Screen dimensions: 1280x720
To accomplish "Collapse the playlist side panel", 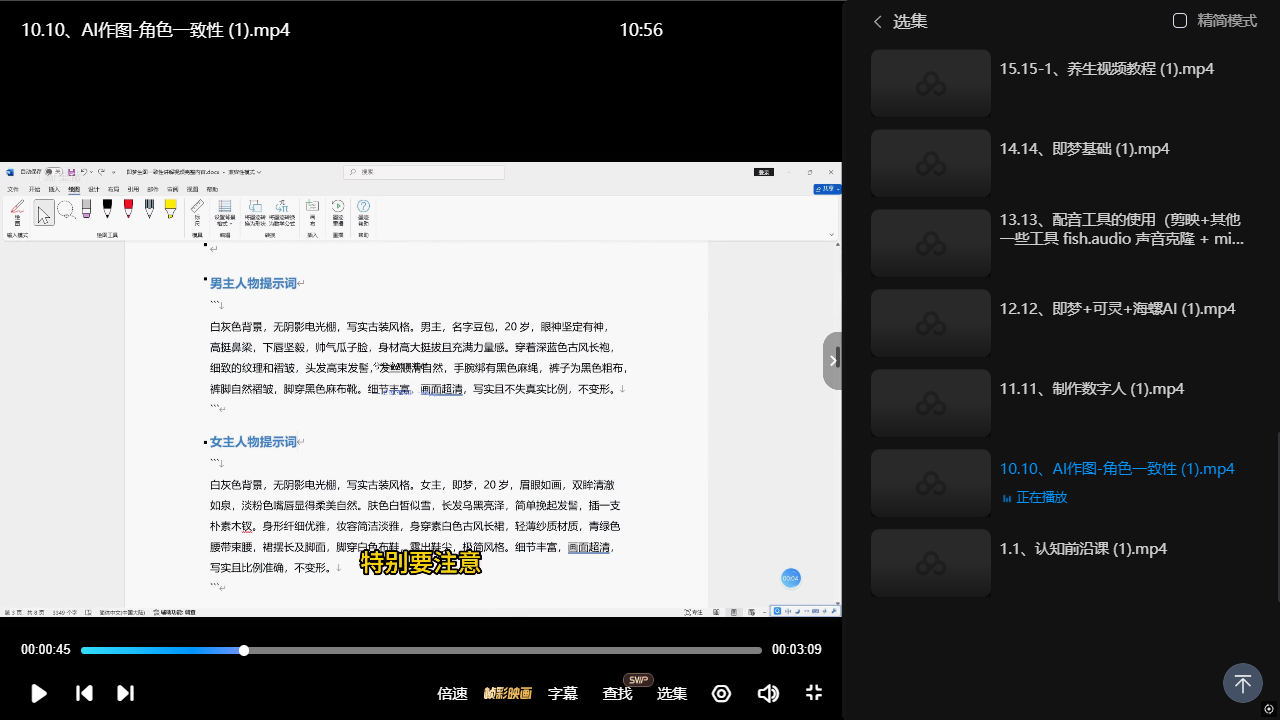I will (x=833, y=361).
